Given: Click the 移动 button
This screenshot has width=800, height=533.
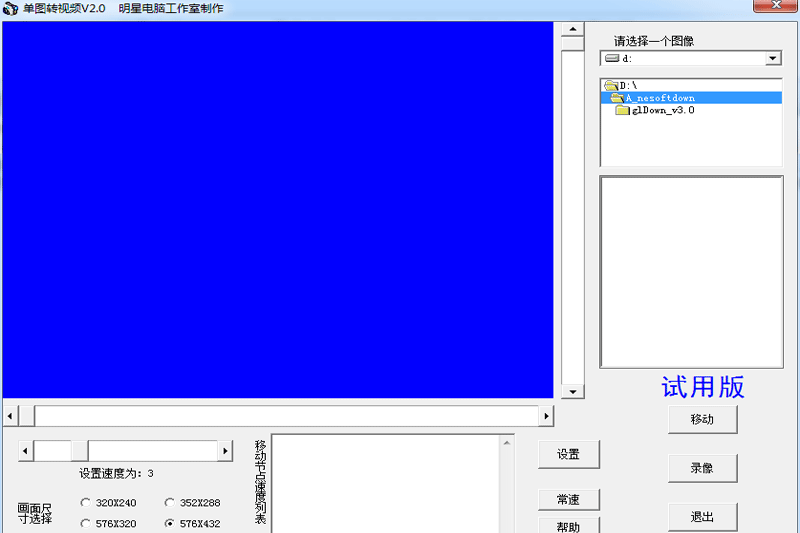Looking at the screenshot, I should pyautogui.click(x=703, y=419).
